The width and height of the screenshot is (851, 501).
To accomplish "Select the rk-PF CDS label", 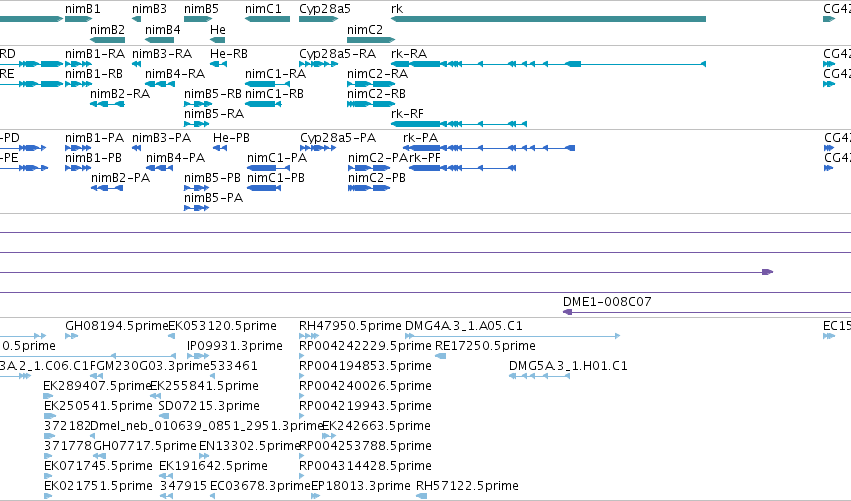I will coord(424,158).
